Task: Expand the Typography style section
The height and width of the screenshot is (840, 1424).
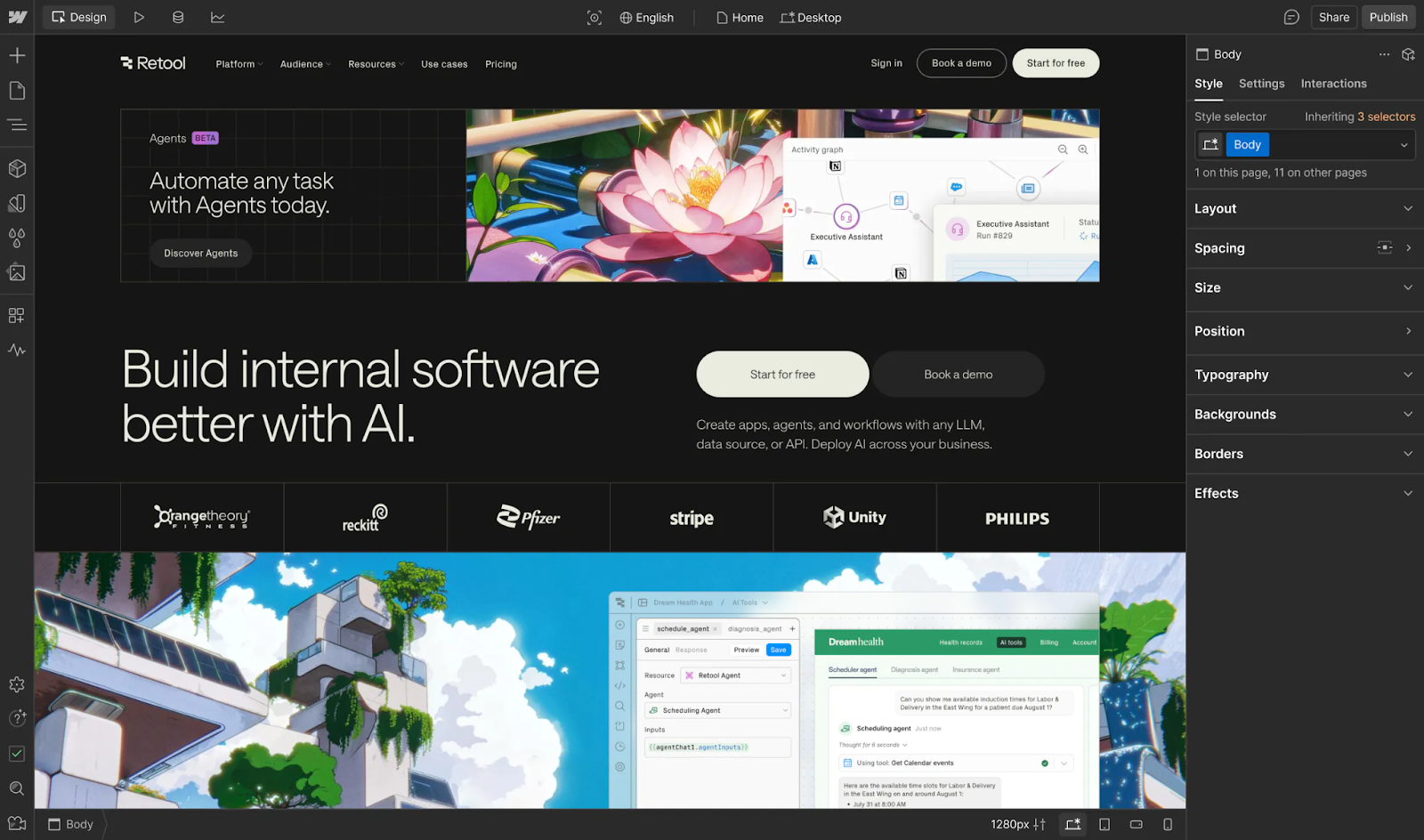Action: pyautogui.click(x=1303, y=375)
